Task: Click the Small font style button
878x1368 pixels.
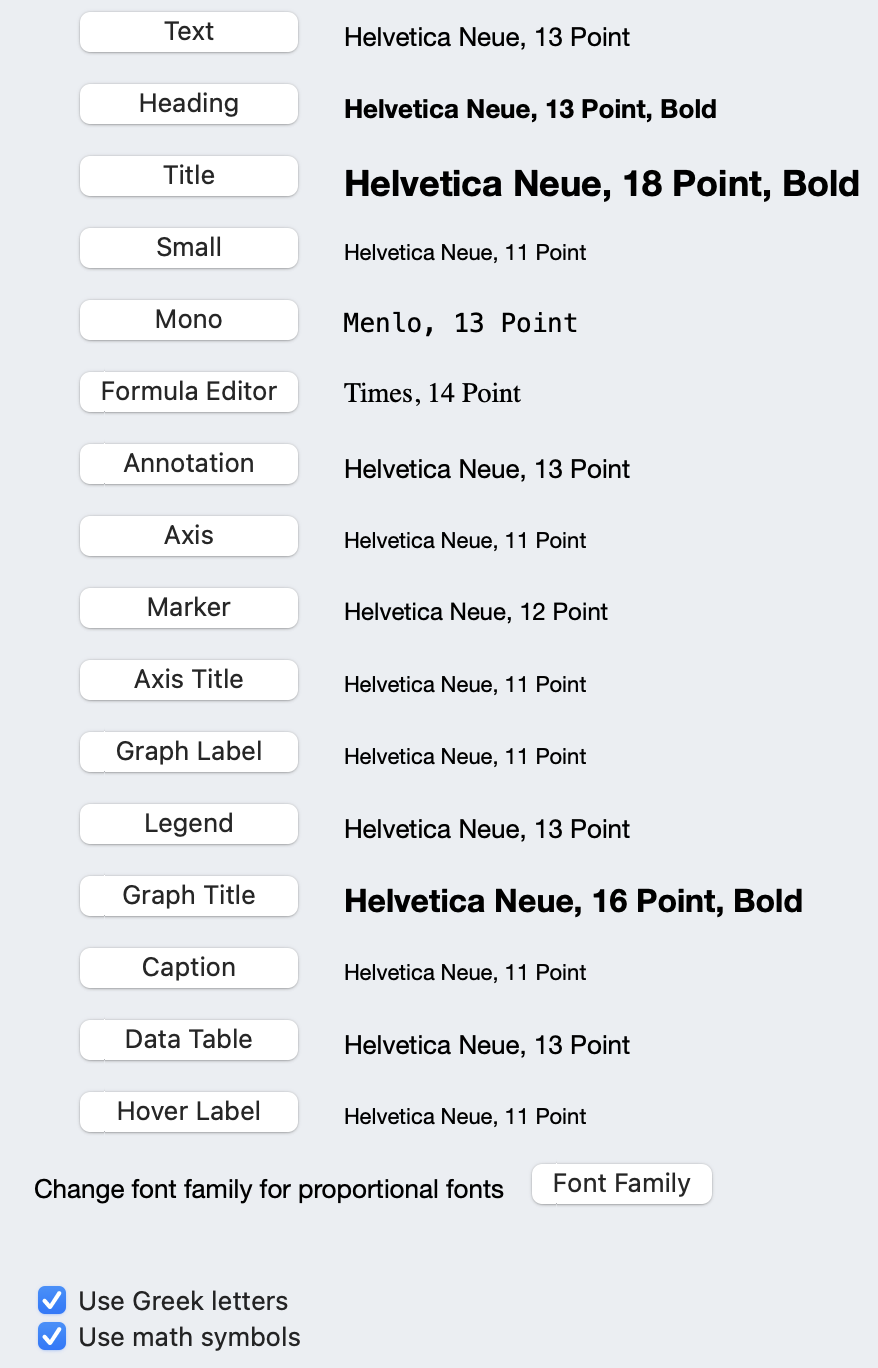Action: [188, 248]
